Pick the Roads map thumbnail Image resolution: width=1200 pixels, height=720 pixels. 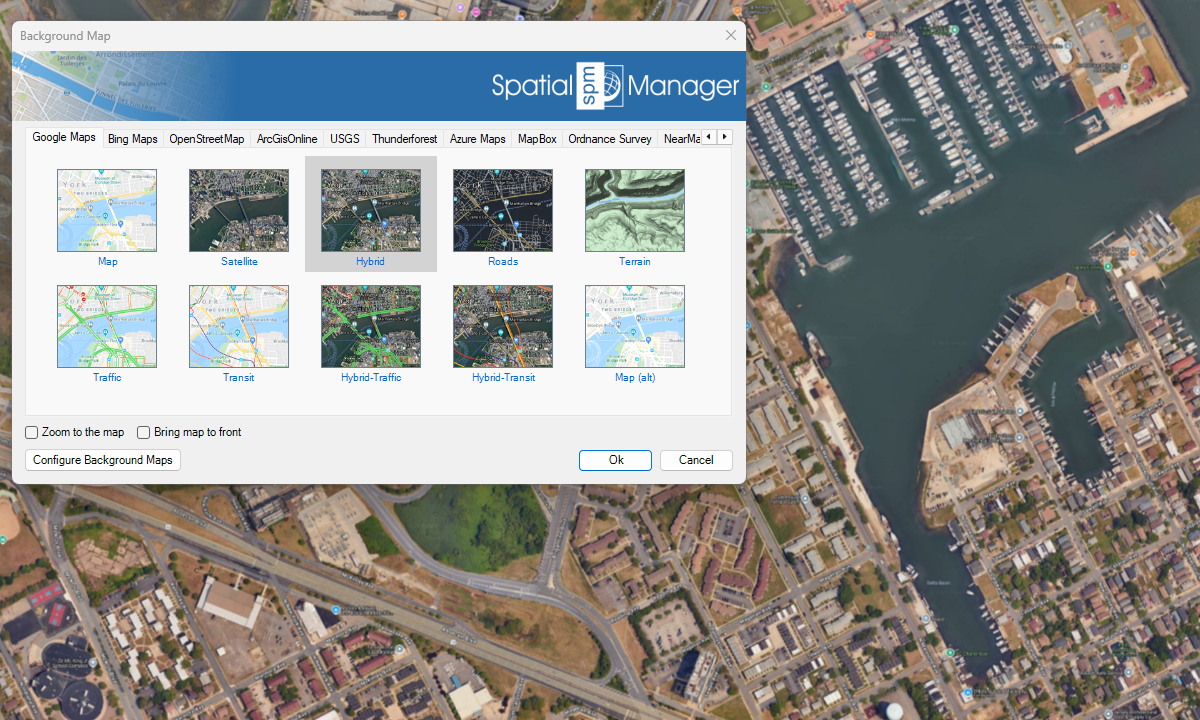click(503, 210)
